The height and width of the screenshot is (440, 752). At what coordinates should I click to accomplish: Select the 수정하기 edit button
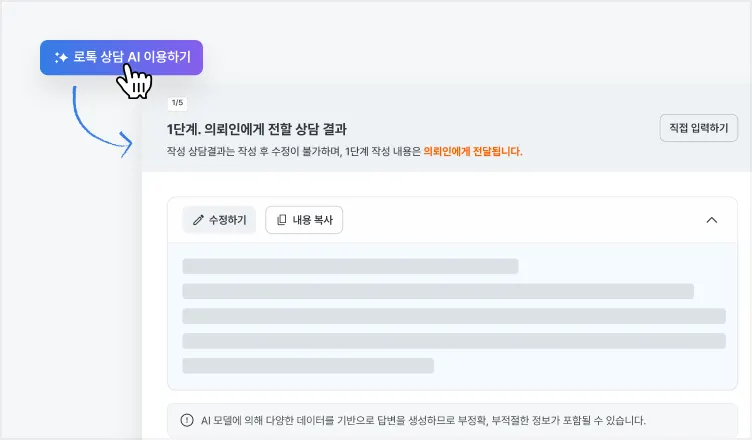(219, 220)
